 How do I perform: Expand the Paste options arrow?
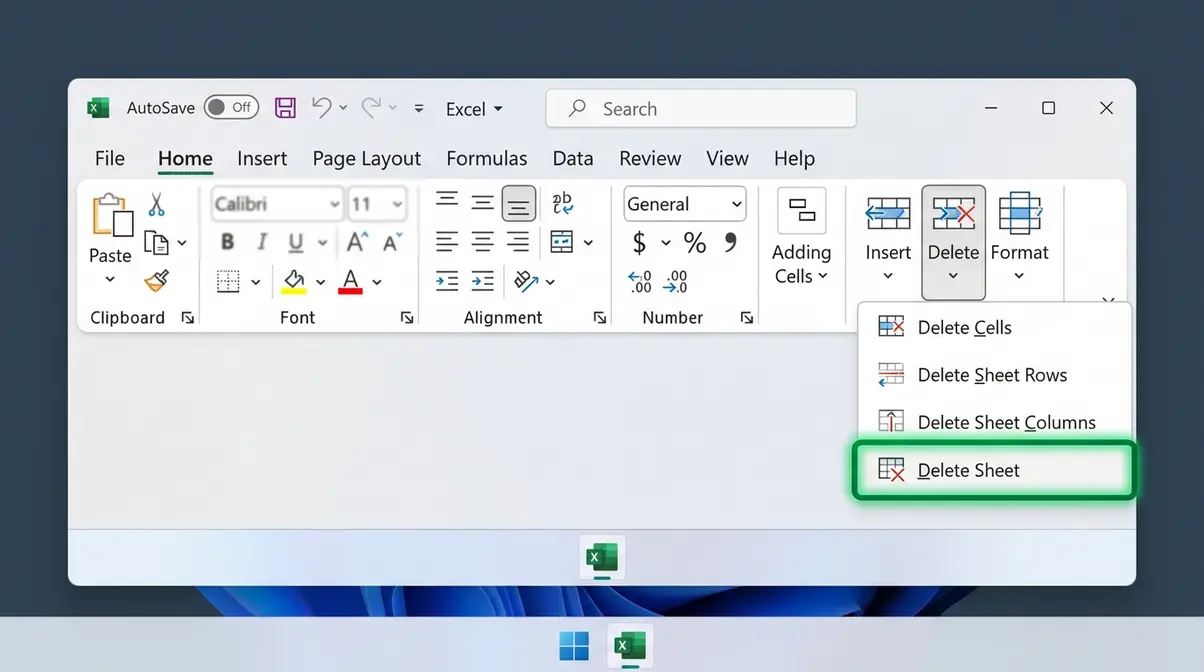click(110, 280)
